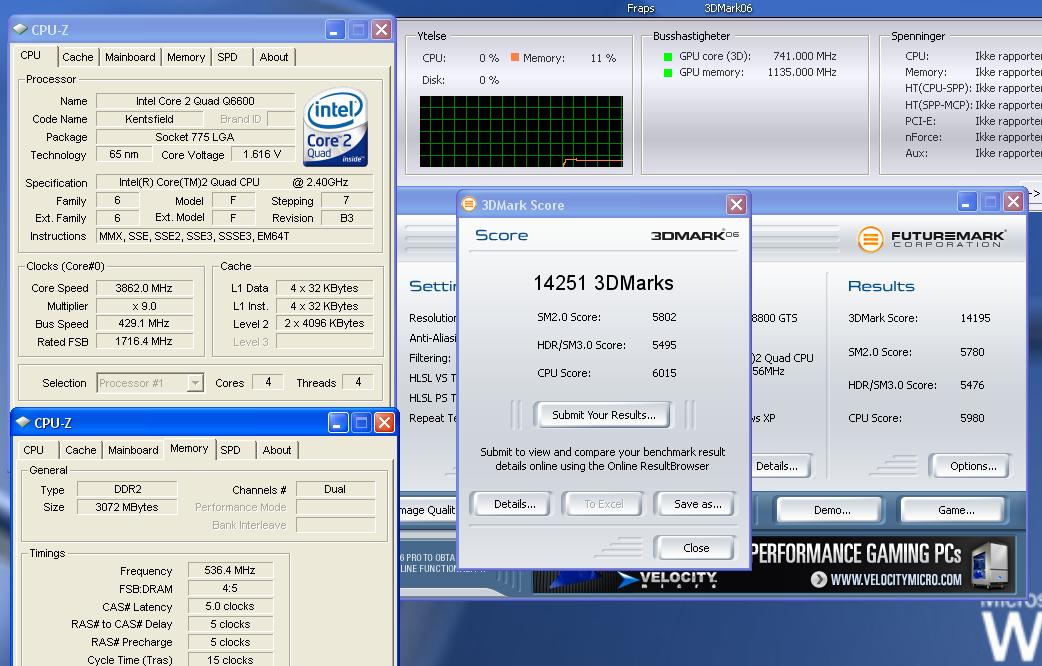The width and height of the screenshot is (1042, 666).
Task: Click Submit Your Results button
Action: click(x=603, y=415)
